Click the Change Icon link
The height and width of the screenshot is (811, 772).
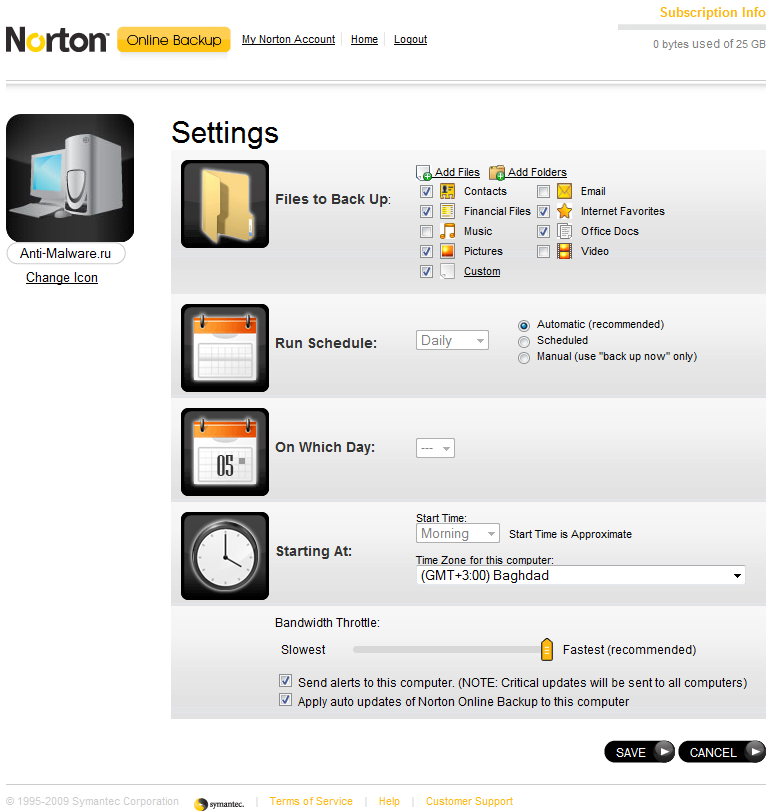click(x=62, y=278)
